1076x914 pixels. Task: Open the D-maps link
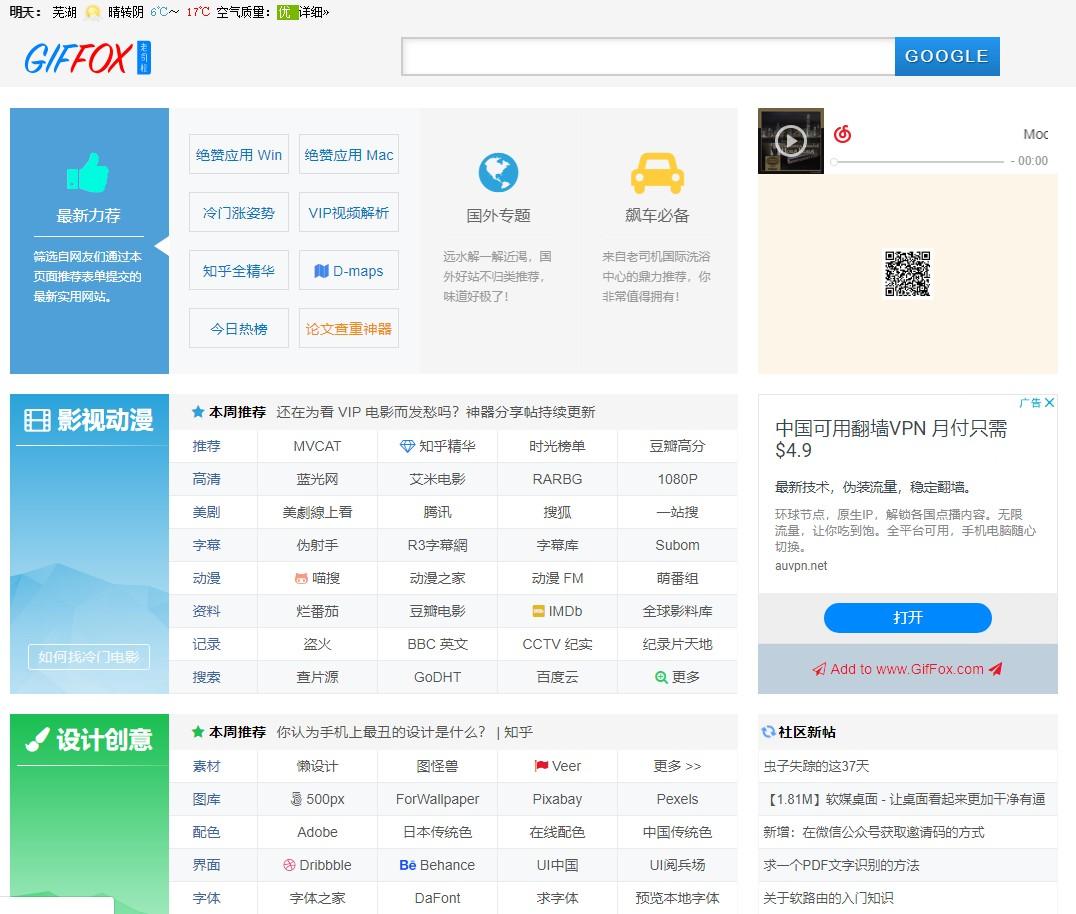click(x=349, y=271)
